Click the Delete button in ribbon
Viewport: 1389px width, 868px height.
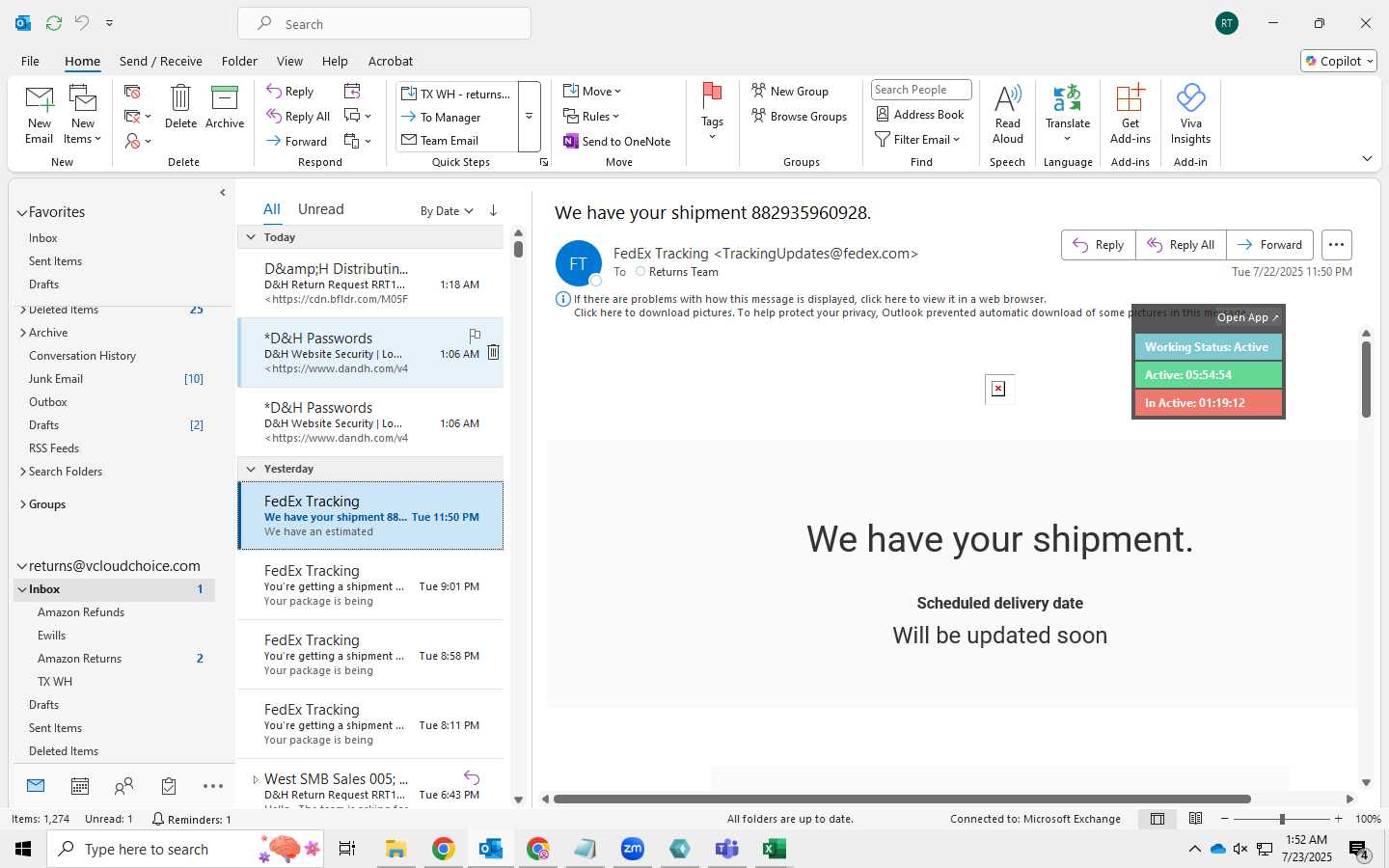(180, 106)
